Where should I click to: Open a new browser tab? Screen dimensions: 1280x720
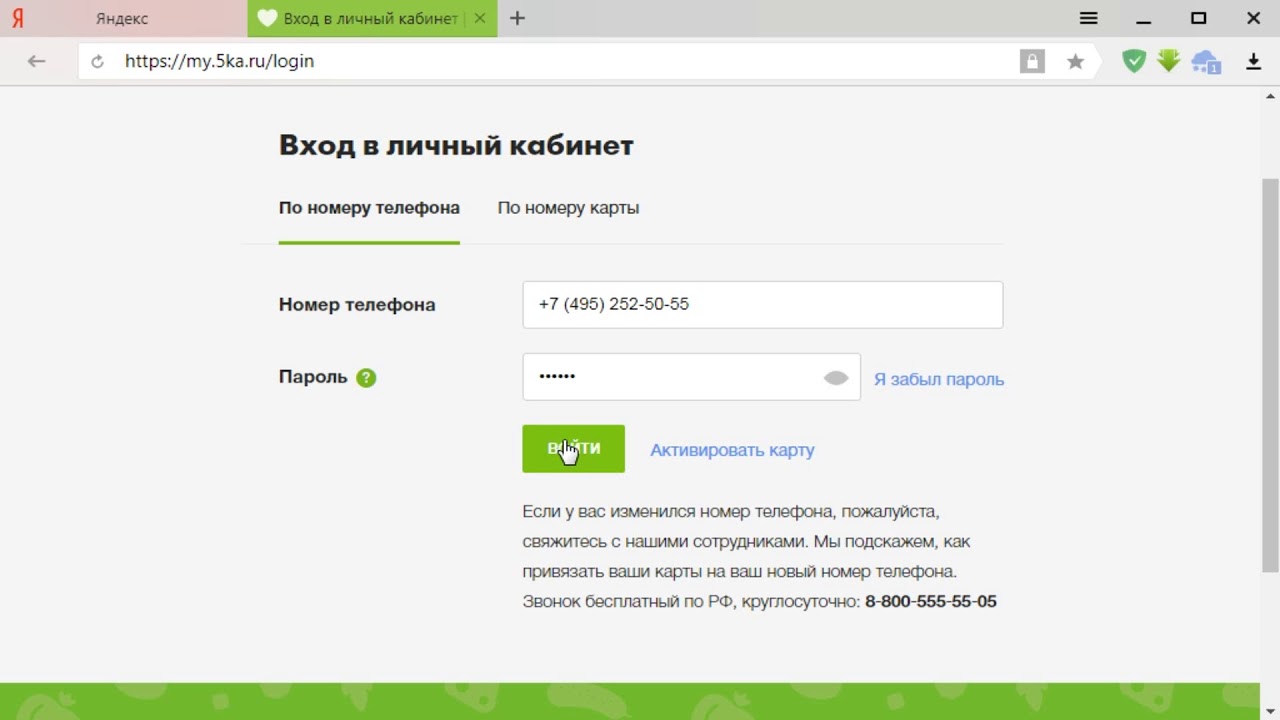click(x=517, y=19)
